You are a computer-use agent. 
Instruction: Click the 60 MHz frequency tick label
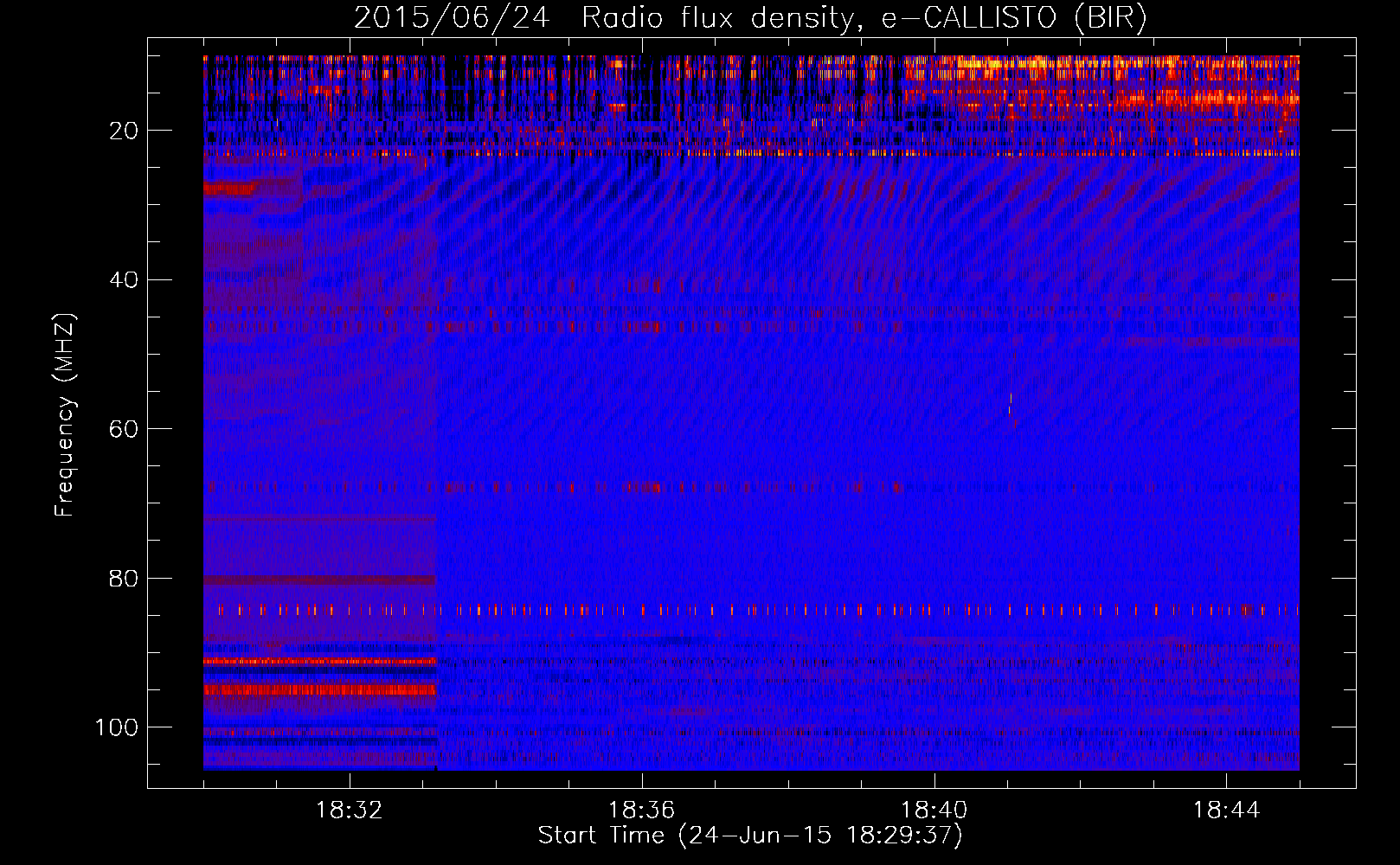124,429
